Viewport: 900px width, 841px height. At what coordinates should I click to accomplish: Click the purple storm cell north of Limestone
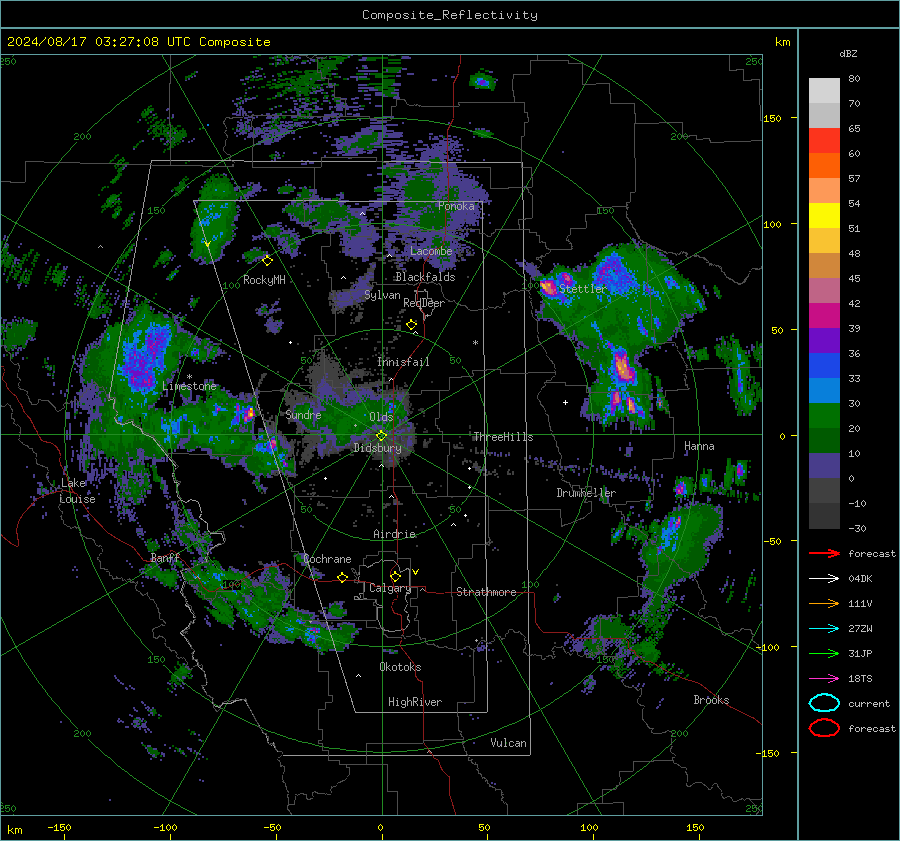(145, 356)
